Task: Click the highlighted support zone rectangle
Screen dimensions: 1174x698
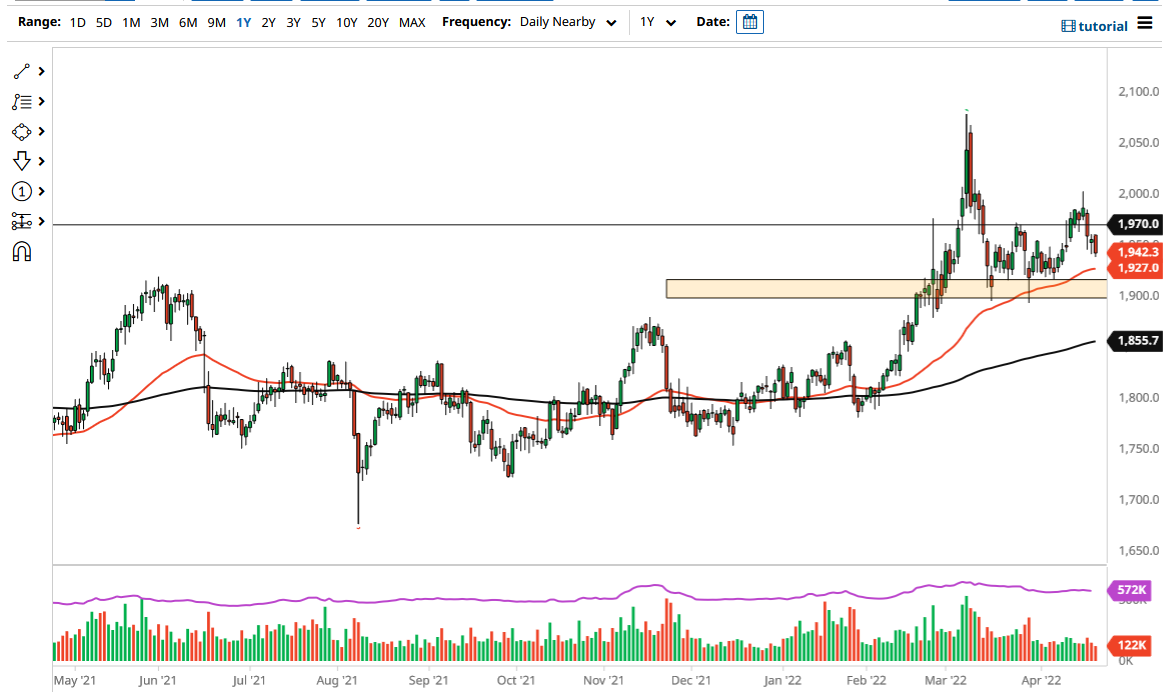Action: [x=880, y=289]
